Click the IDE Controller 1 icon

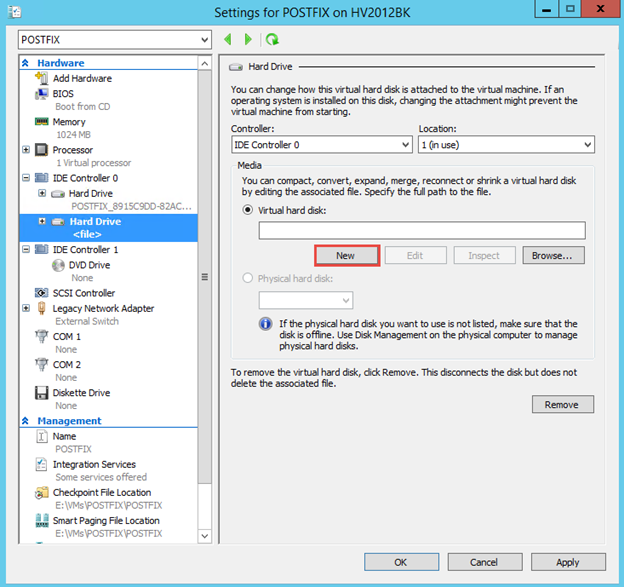click(41, 250)
